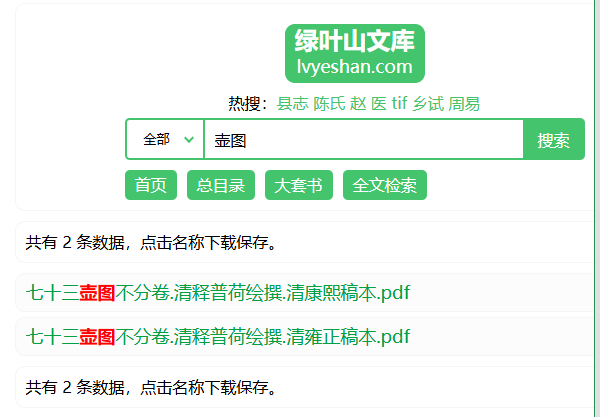Open the 全部 category dropdown

165,139
